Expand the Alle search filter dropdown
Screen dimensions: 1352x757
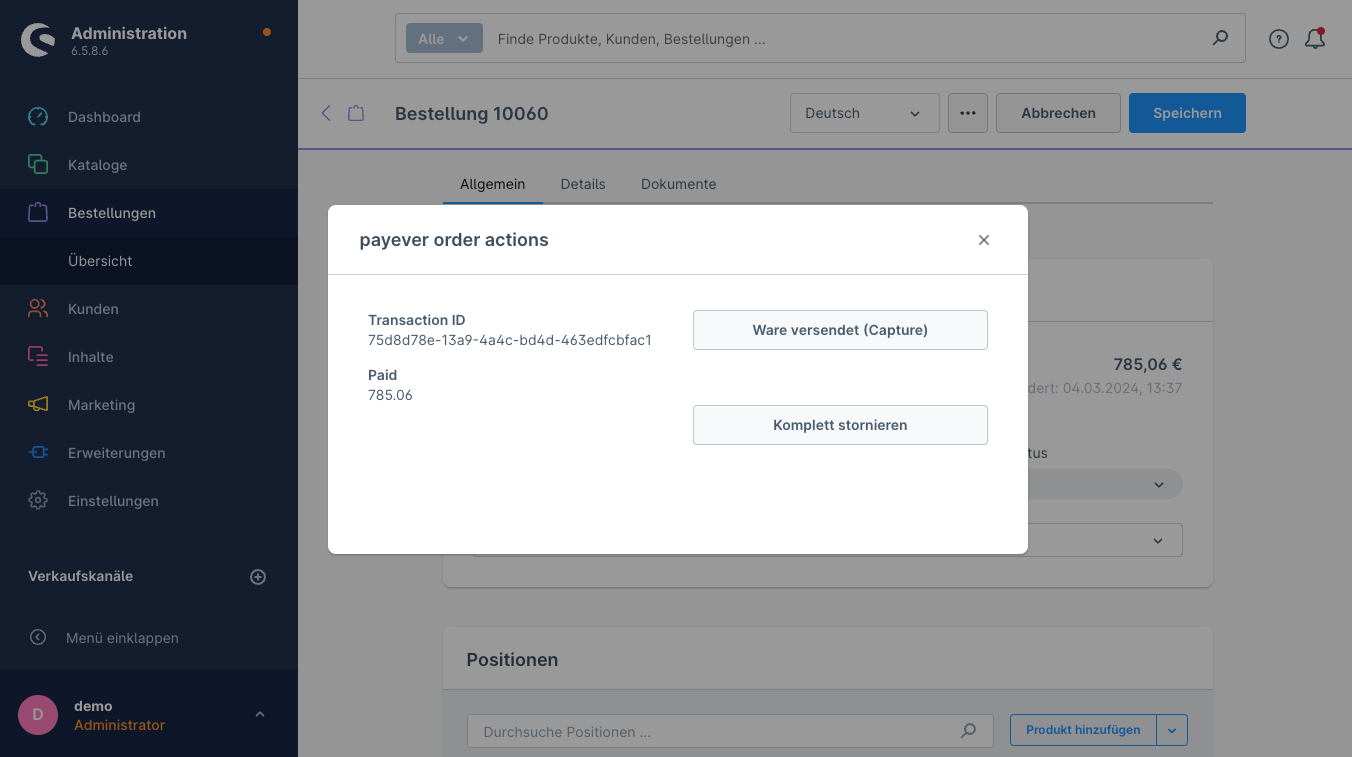(x=444, y=39)
